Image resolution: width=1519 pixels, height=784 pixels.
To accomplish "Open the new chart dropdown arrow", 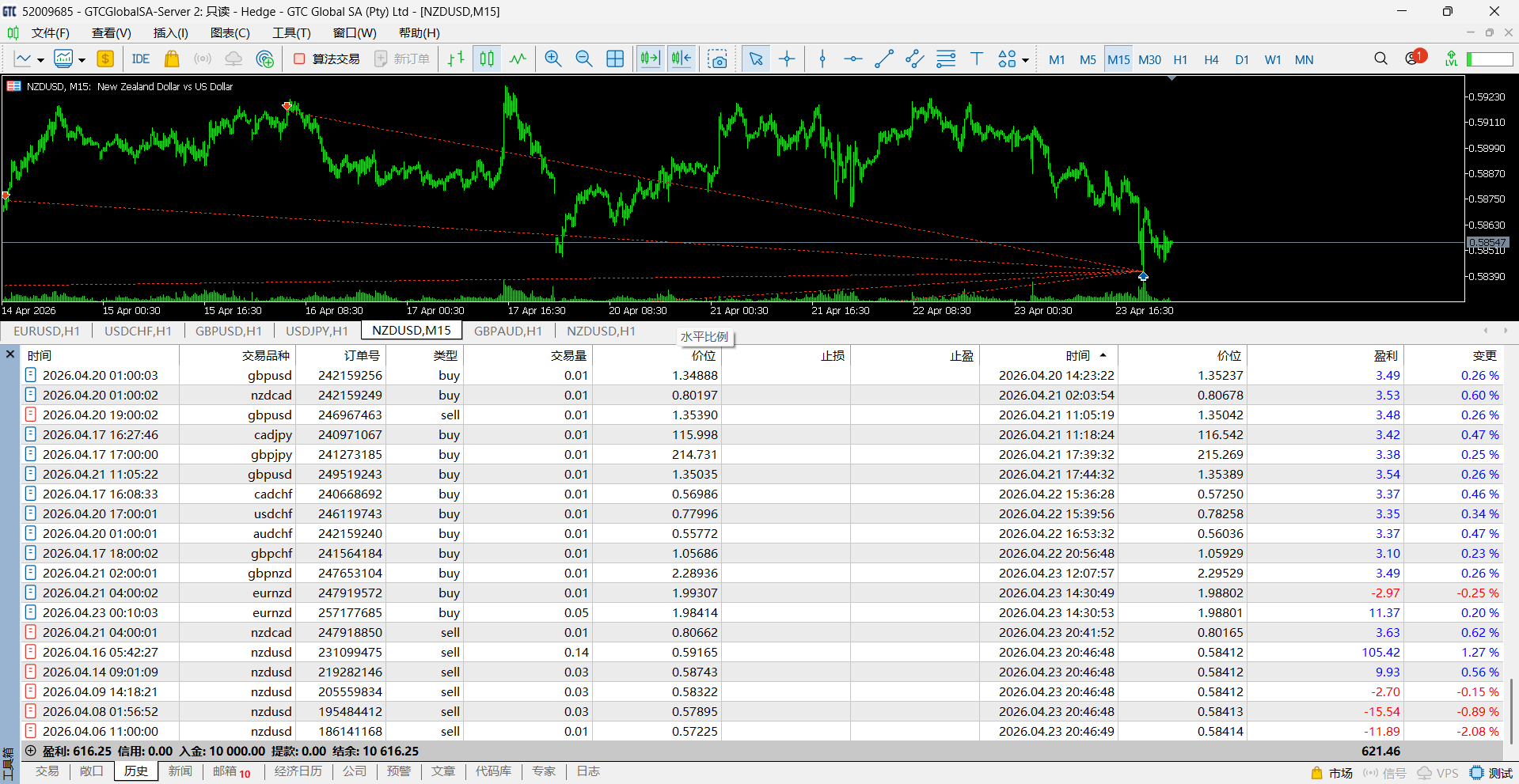I will (40, 60).
